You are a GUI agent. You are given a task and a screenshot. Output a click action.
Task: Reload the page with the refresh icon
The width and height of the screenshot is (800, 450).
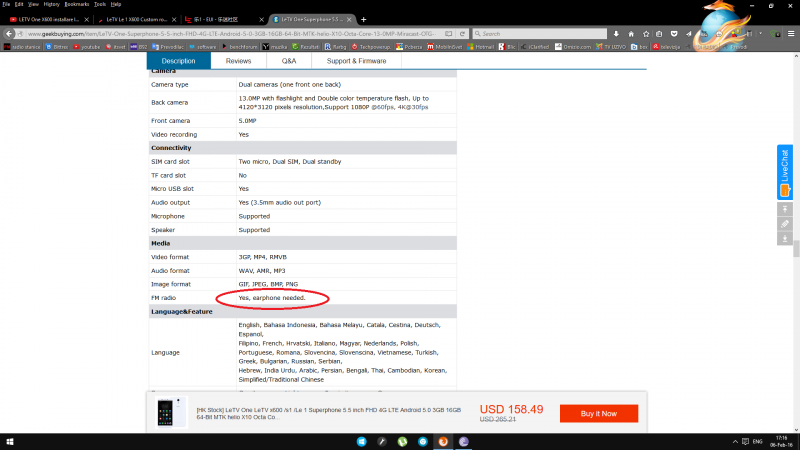[462, 34]
